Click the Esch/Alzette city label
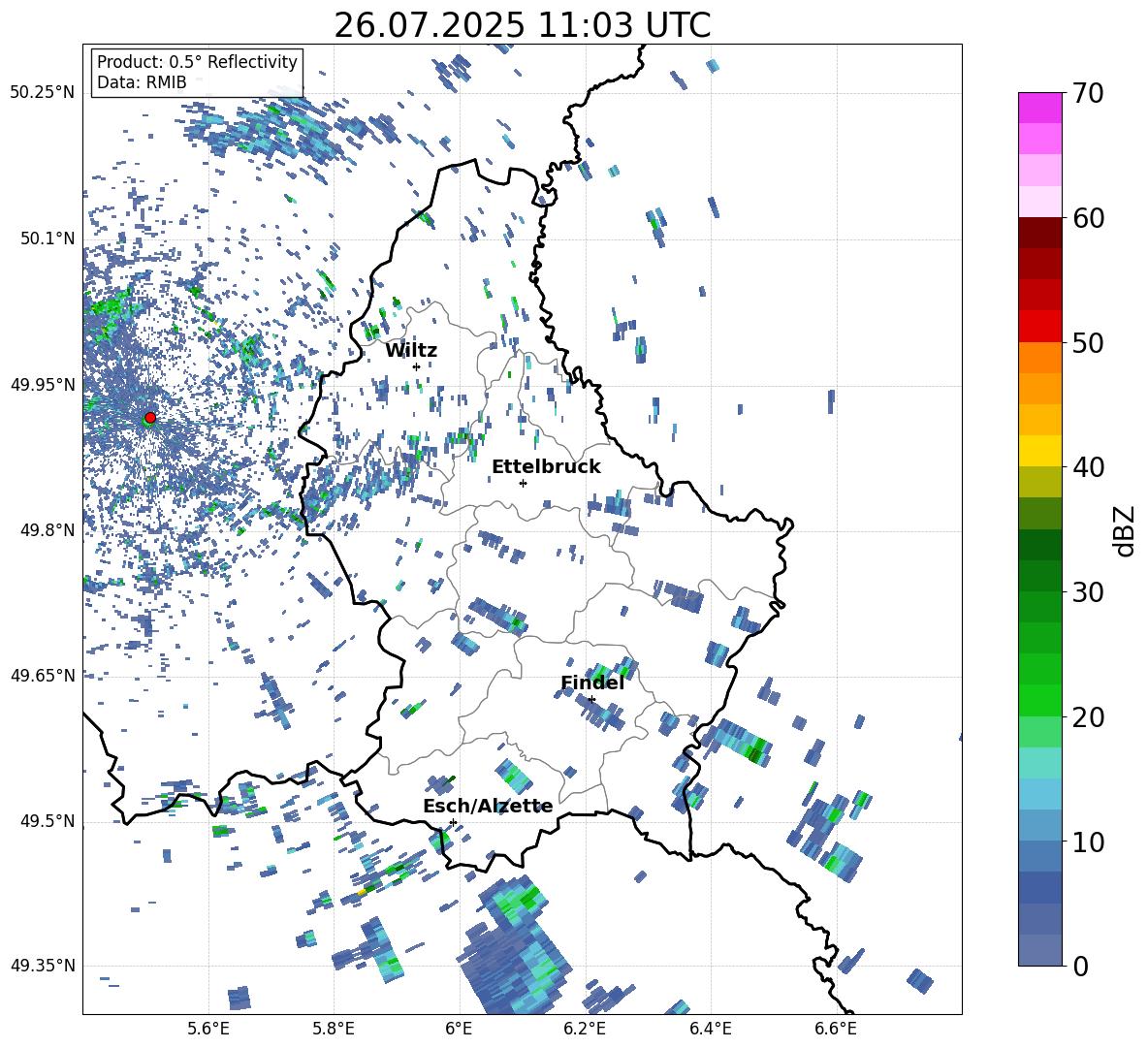The height and width of the screenshot is (1048, 1148). click(488, 806)
